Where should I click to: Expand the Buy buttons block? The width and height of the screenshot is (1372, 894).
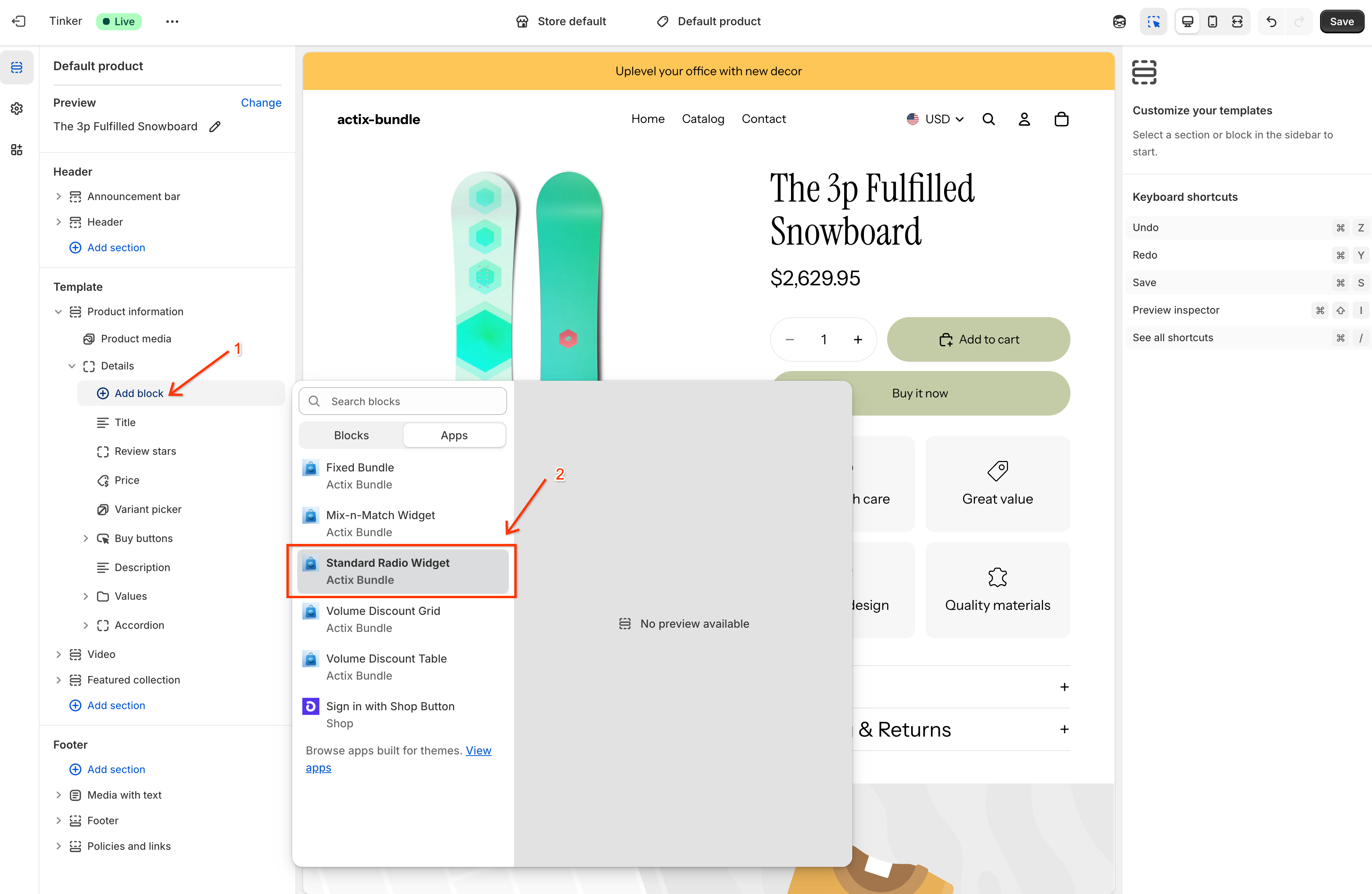coord(86,538)
